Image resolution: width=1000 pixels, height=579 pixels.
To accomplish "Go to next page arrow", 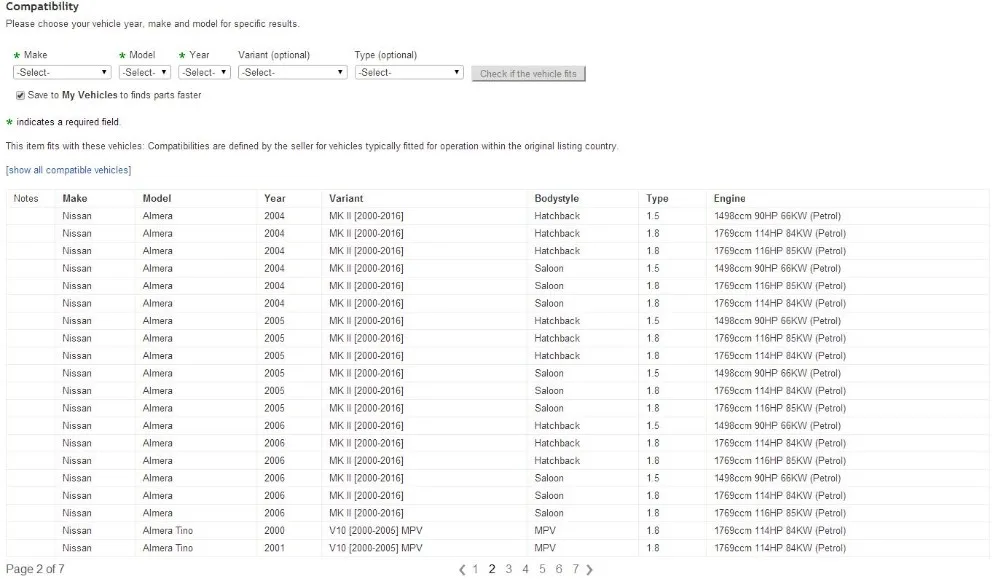I will [x=589, y=569].
